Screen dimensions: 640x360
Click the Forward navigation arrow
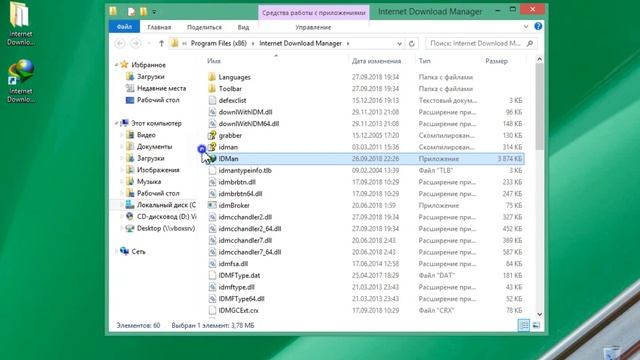[136, 43]
